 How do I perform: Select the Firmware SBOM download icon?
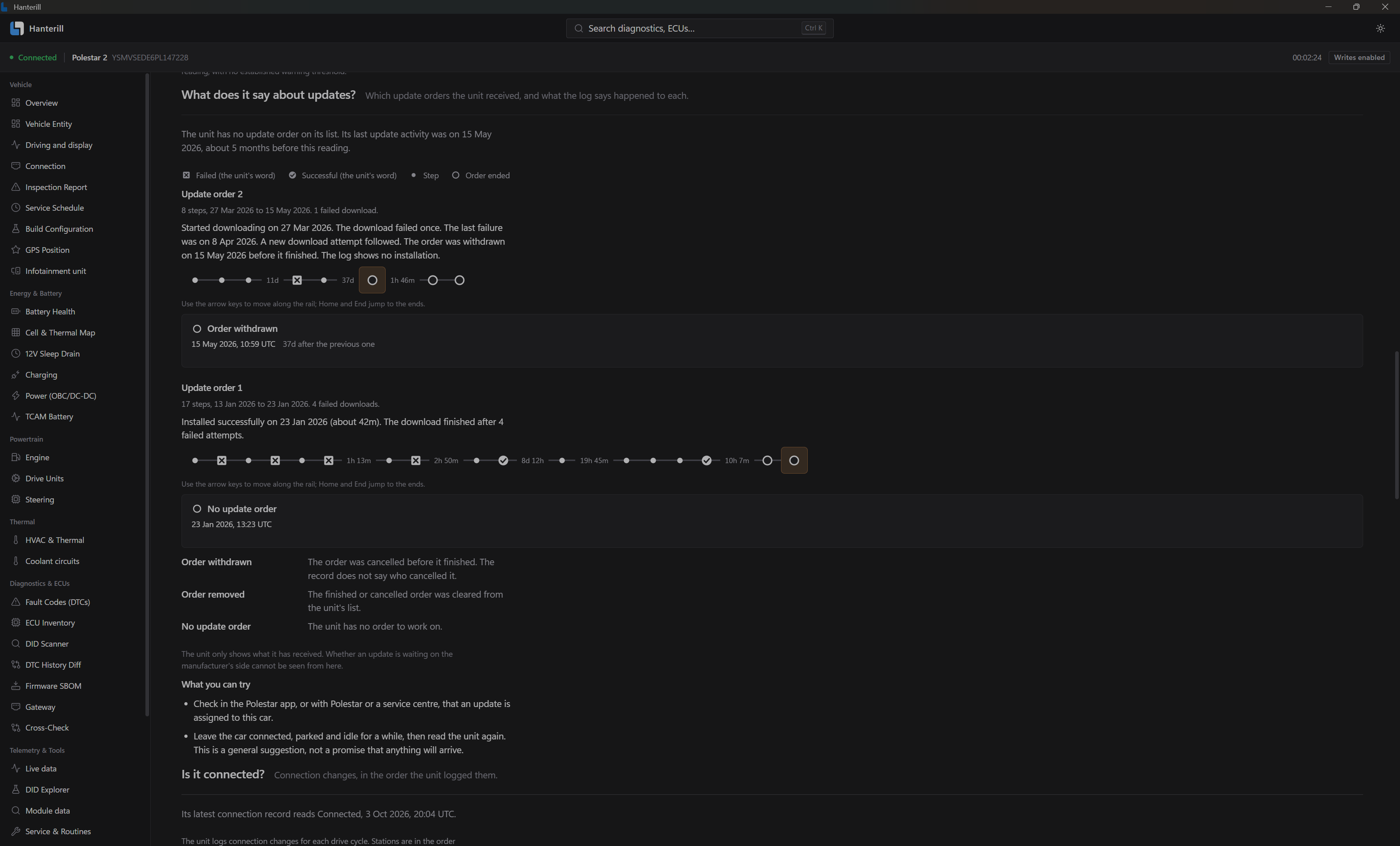15,686
